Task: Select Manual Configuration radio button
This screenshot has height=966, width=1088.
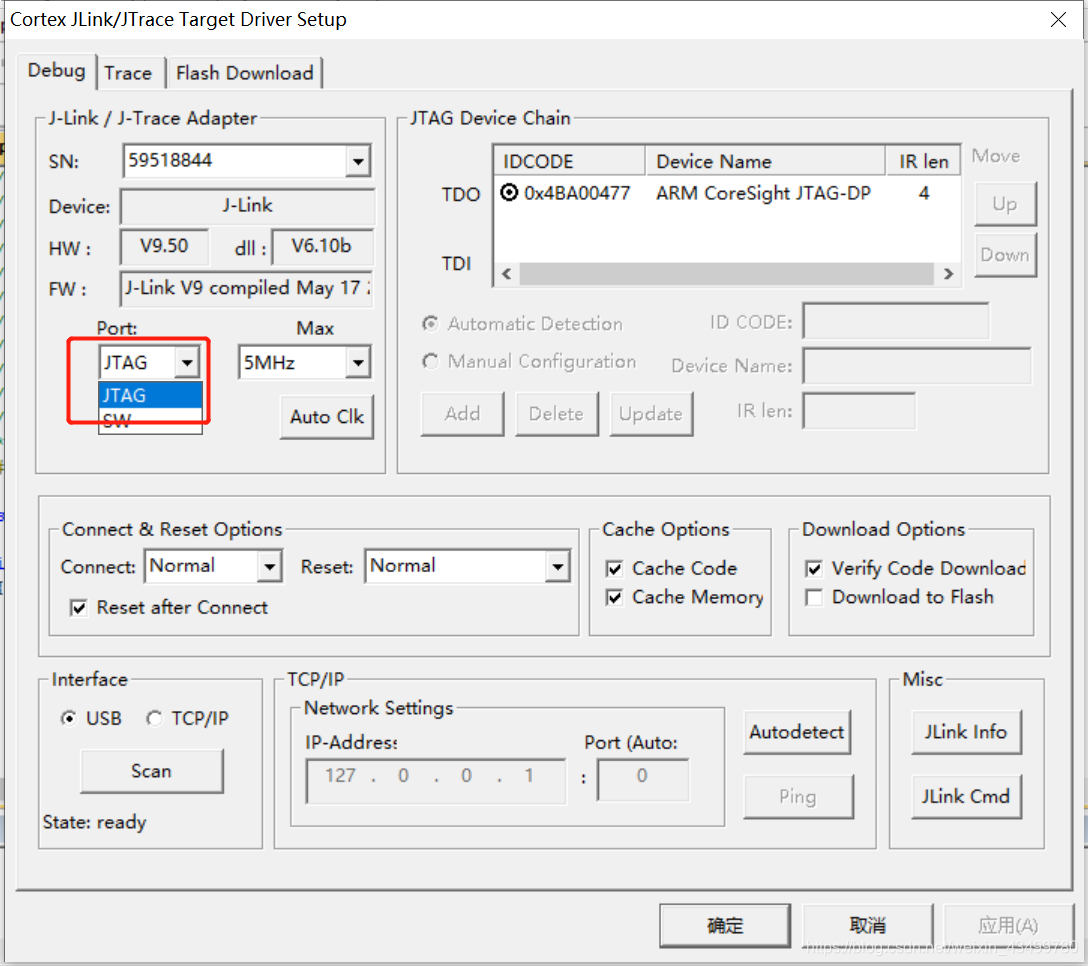Action: 431,362
